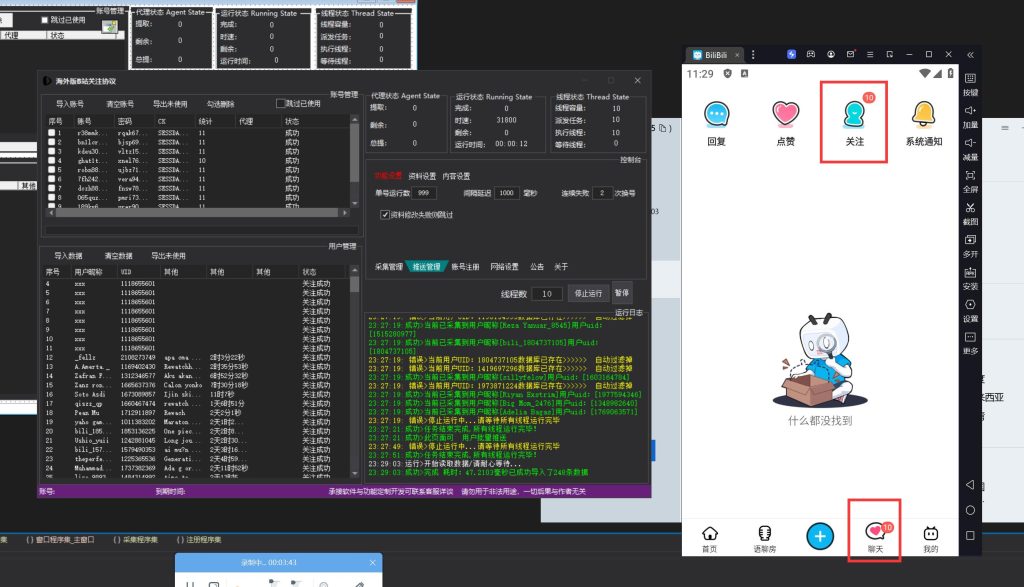Switch to the 采集管理 tab
Screen dimensions: 1024x587
[388, 267]
